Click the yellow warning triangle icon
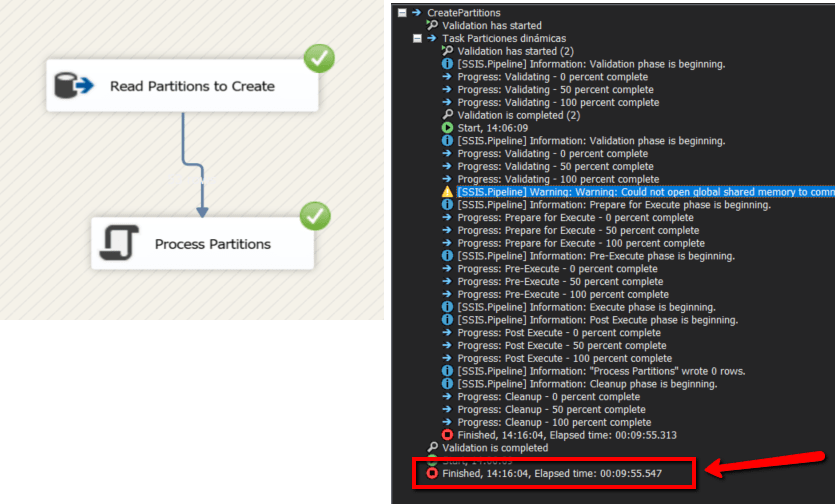Image resolution: width=836 pixels, height=504 pixels. [x=447, y=192]
